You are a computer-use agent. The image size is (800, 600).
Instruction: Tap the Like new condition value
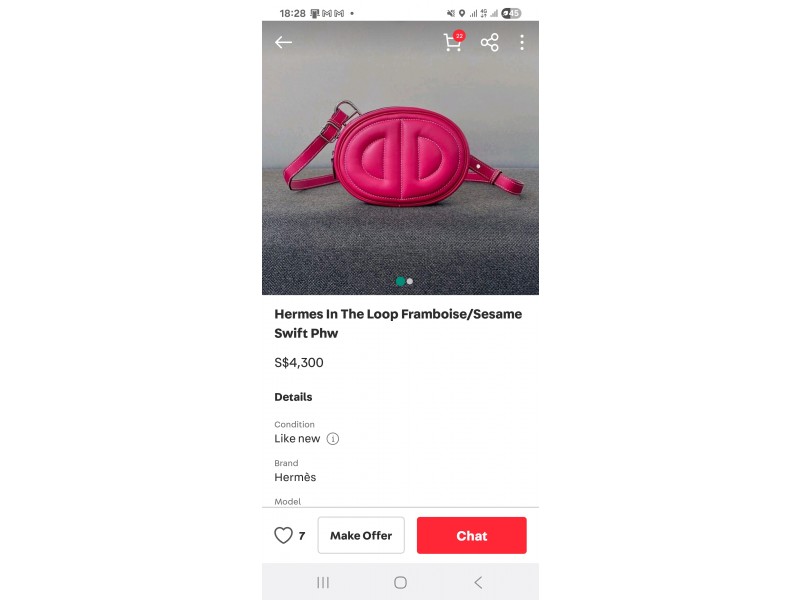[x=297, y=439]
